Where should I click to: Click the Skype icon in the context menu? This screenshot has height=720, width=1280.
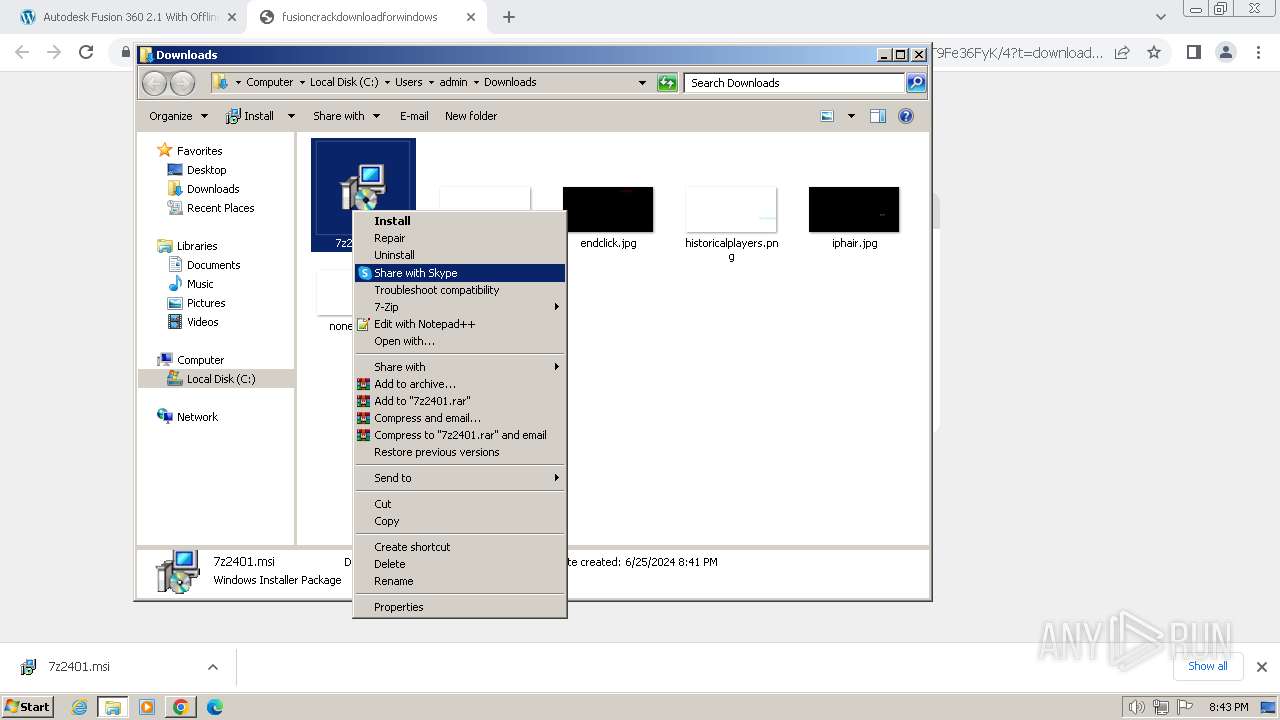click(364, 273)
